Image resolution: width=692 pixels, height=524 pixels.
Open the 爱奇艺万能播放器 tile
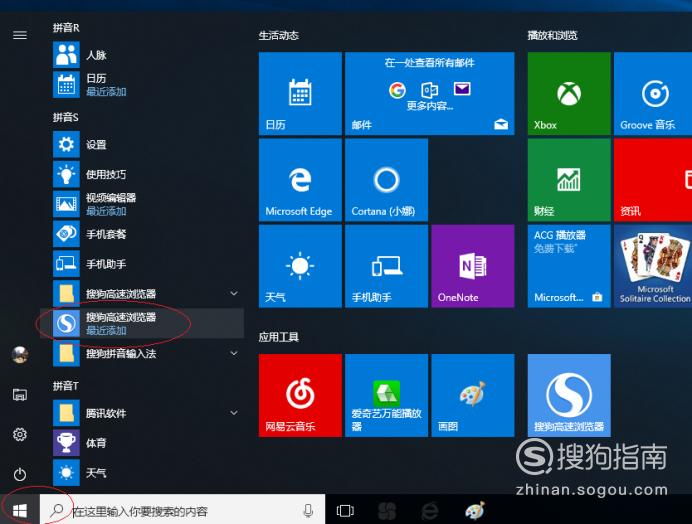point(386,395)
